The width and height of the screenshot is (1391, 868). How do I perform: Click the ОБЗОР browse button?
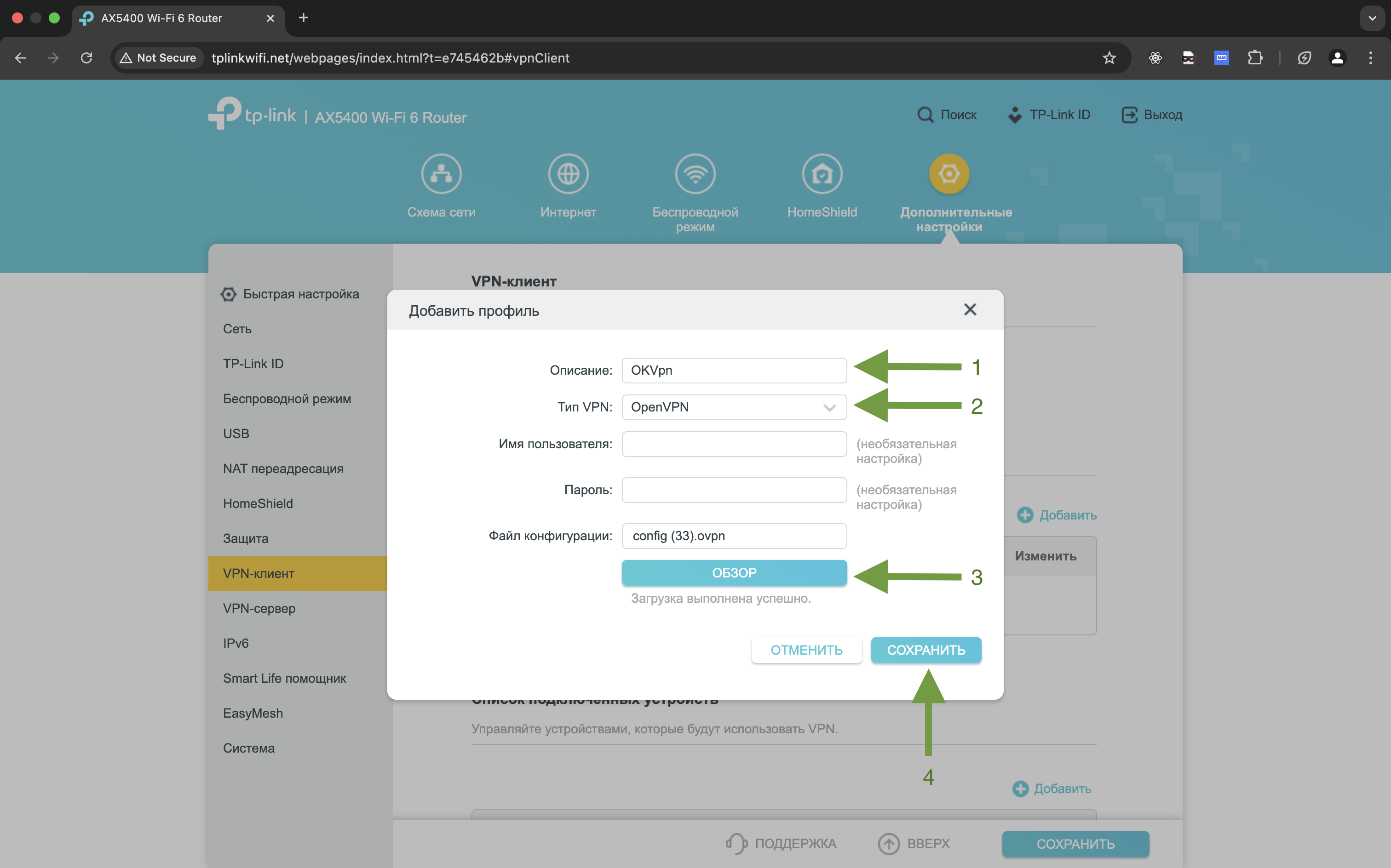click(x=734, y=573)
